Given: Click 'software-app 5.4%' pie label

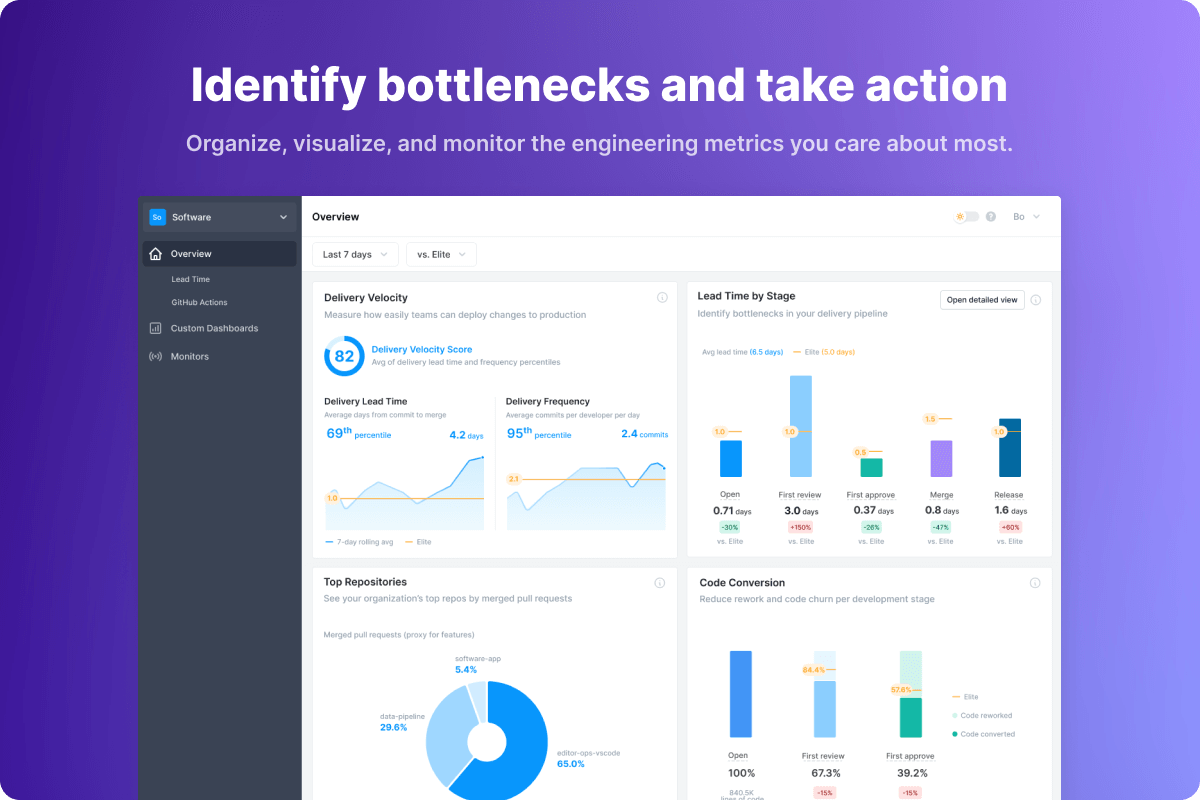Looking at the screenshot, I should pos(478,664).
